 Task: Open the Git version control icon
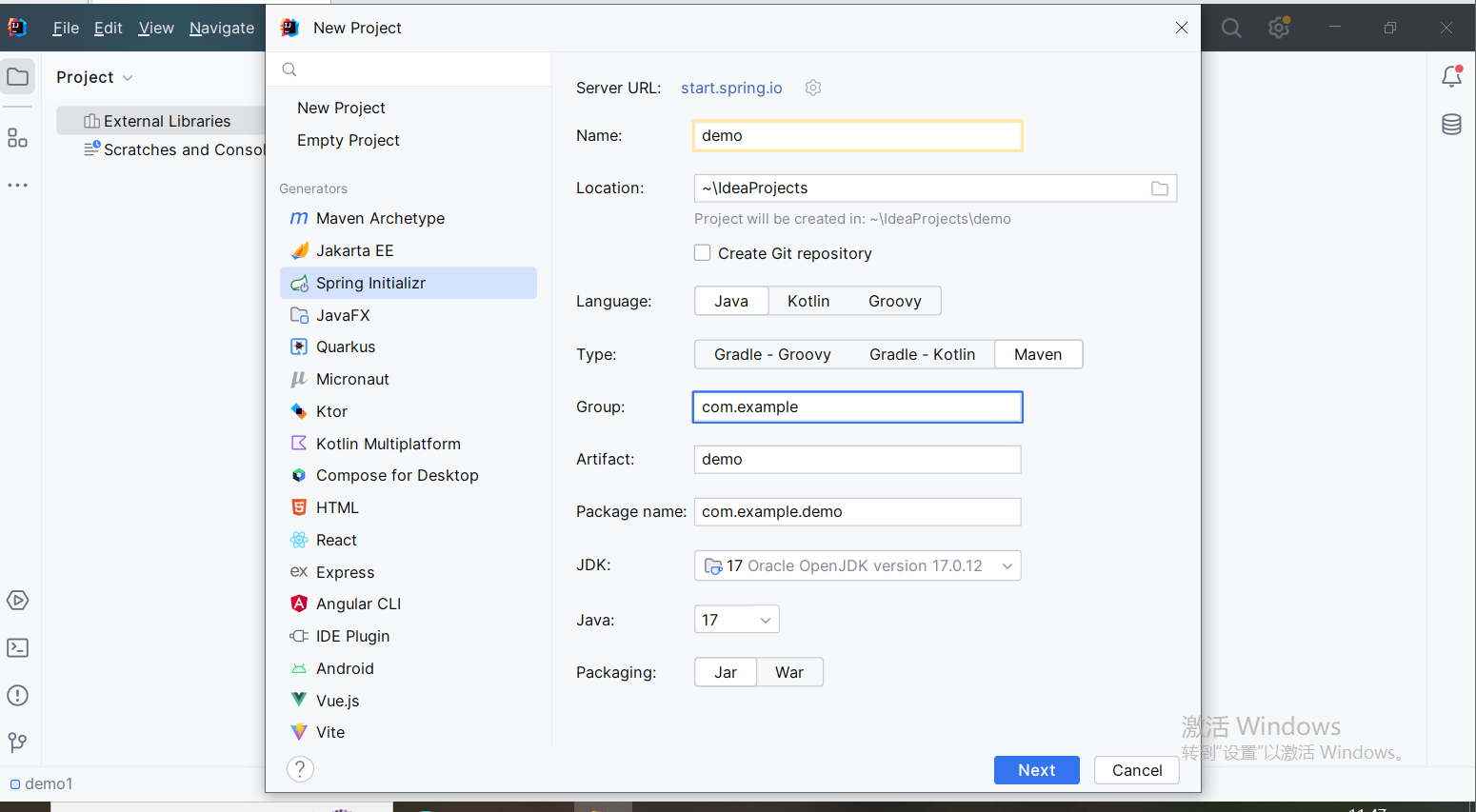click(x=17, y=743)
